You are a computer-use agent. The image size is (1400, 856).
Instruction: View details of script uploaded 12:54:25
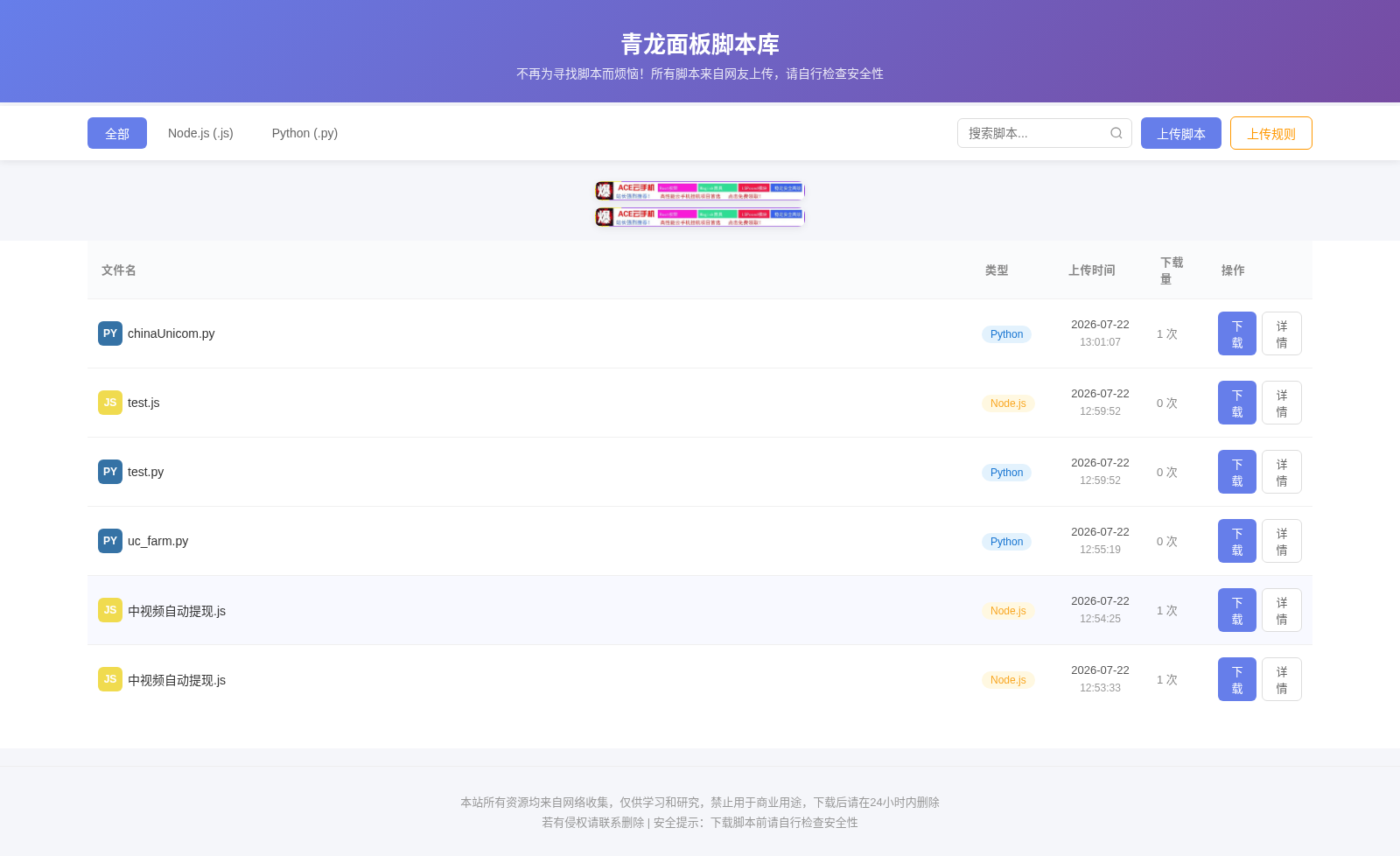(1282, 610)
